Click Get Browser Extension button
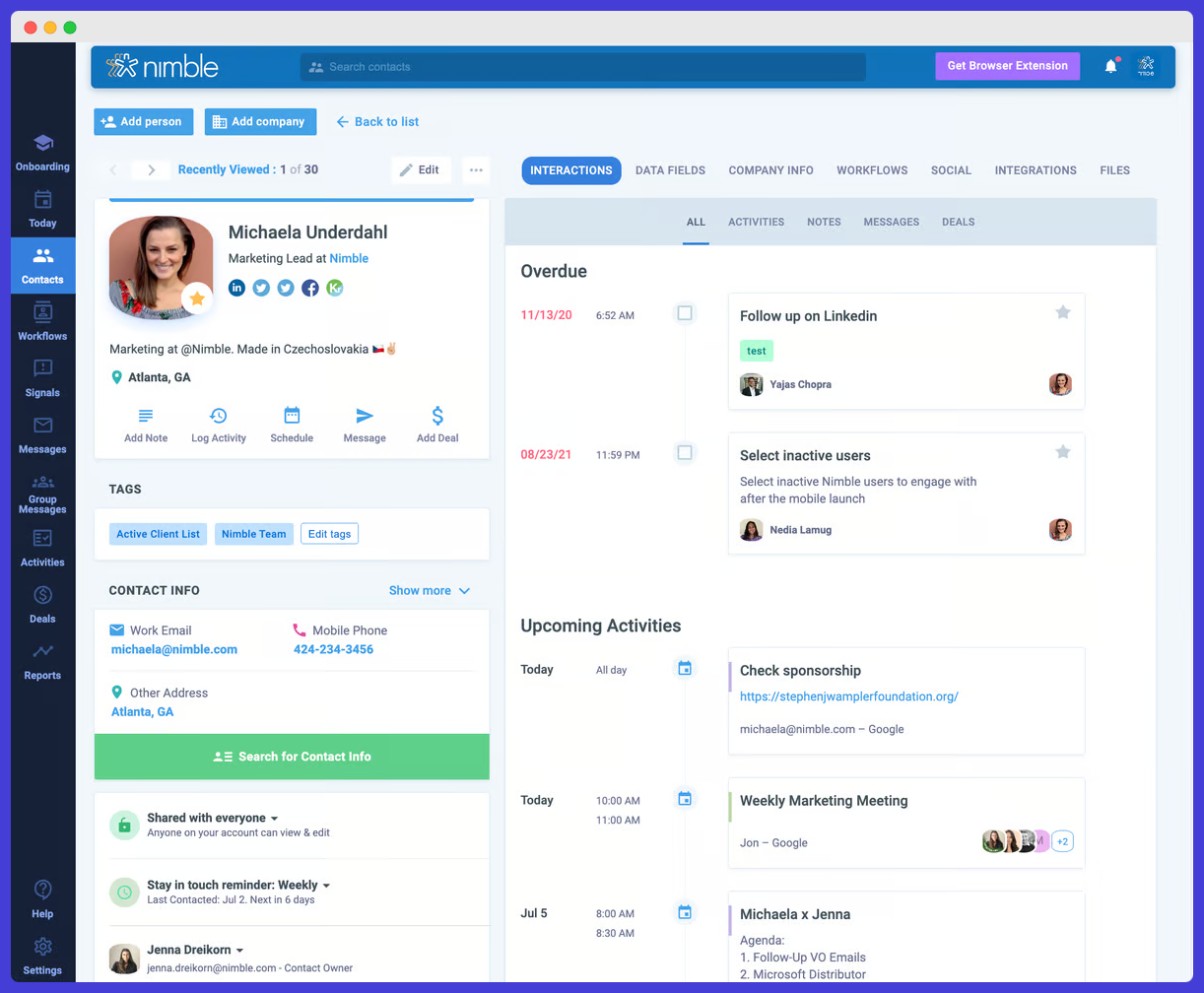Image resolution: width=1204 pixels, height=993 pixels. point(1007,66)
